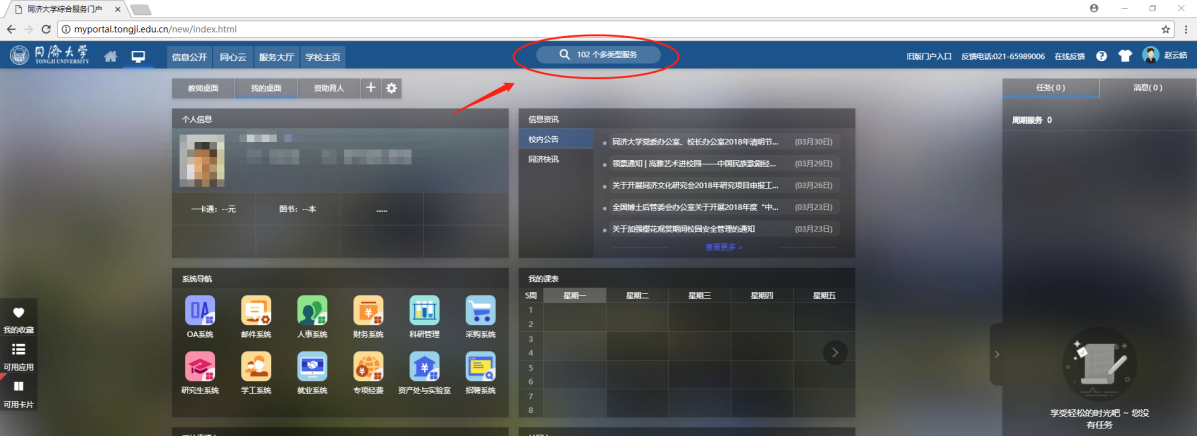Image resolution: width=1197 pixels, height=436 pixels.
Task: Switch to 同济快讯 news category
Action: 544,159
